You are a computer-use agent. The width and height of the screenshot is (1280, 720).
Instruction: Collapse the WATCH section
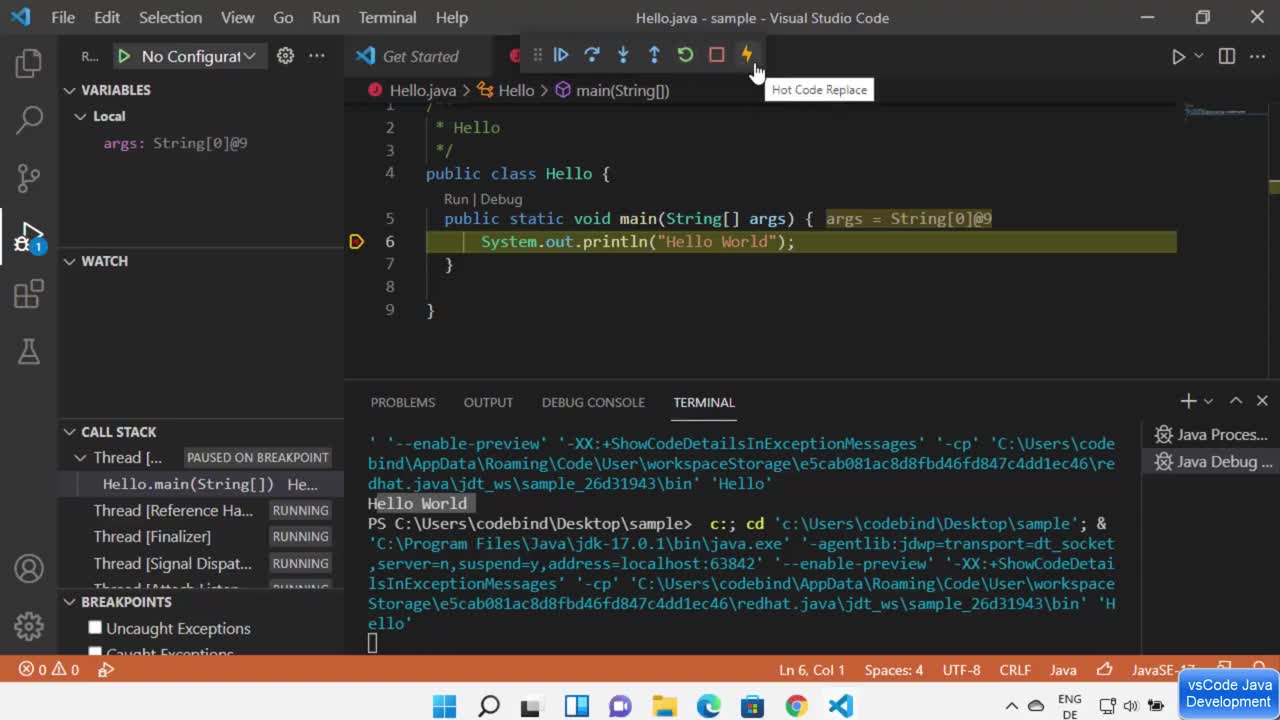click(71, 261)
